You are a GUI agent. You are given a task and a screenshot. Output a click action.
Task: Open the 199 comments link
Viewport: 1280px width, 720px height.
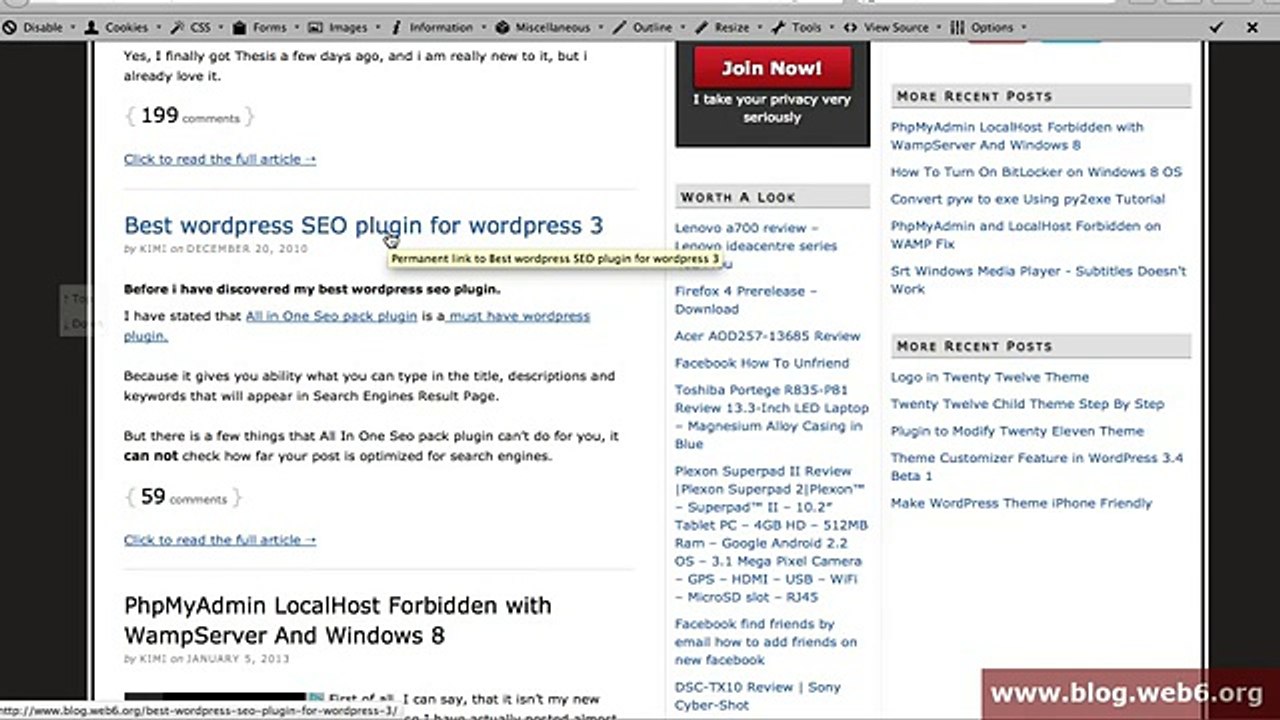[190, 116]
